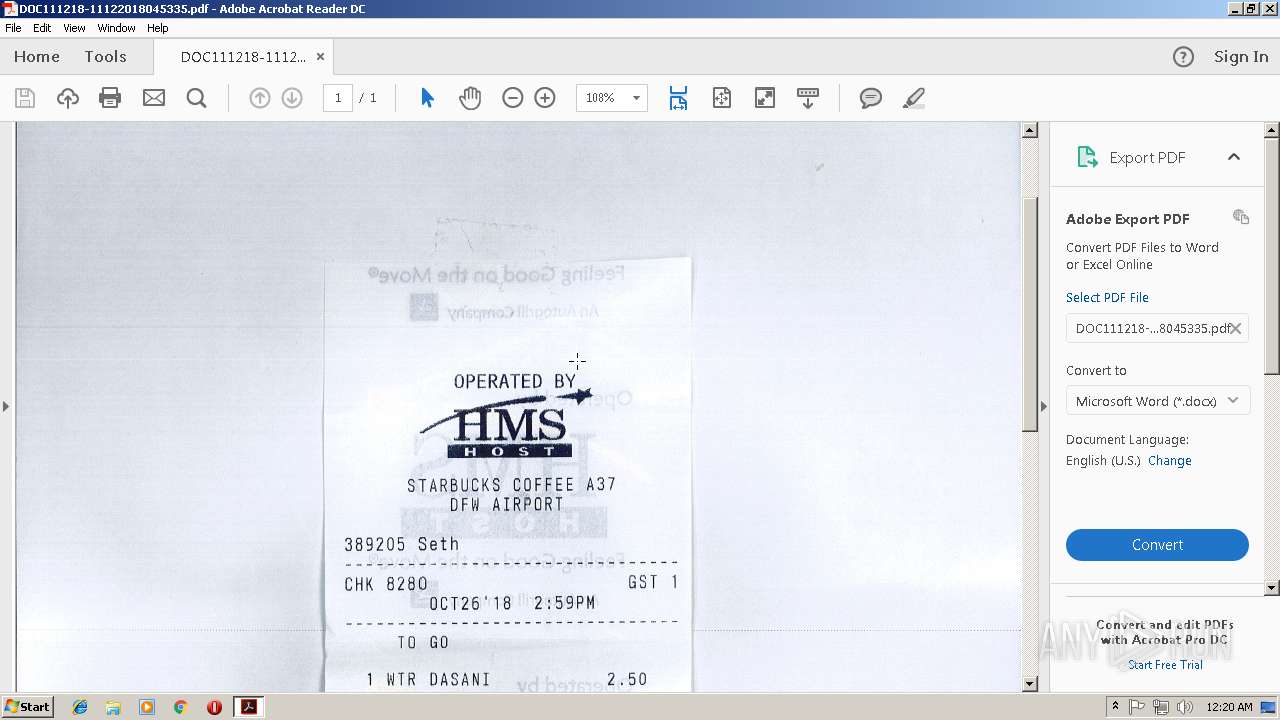
Task: Choose the Selection arrow tool
Action: point(427,98)
